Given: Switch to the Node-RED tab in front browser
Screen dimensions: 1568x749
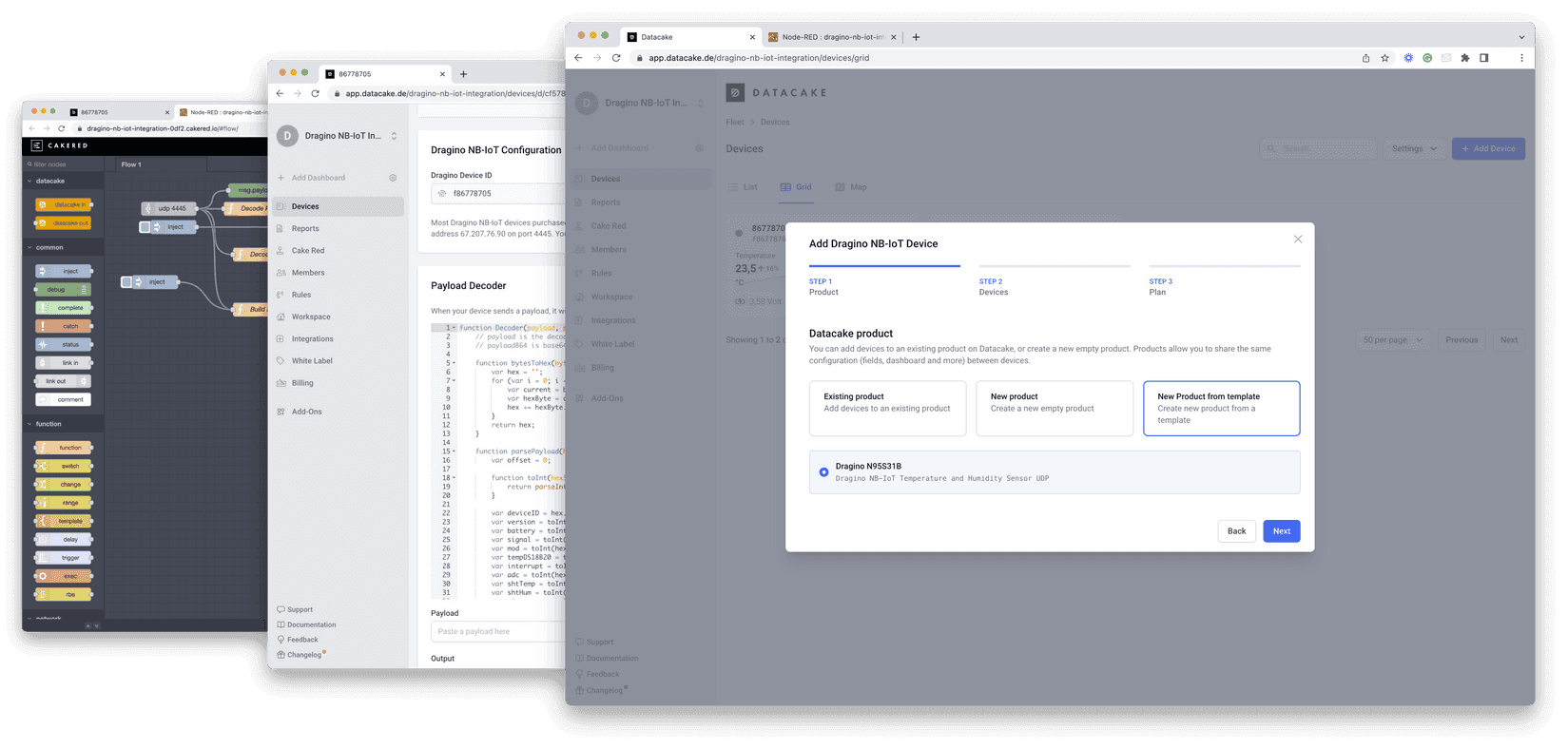Looking at the screenshot, I should point(832,37).
